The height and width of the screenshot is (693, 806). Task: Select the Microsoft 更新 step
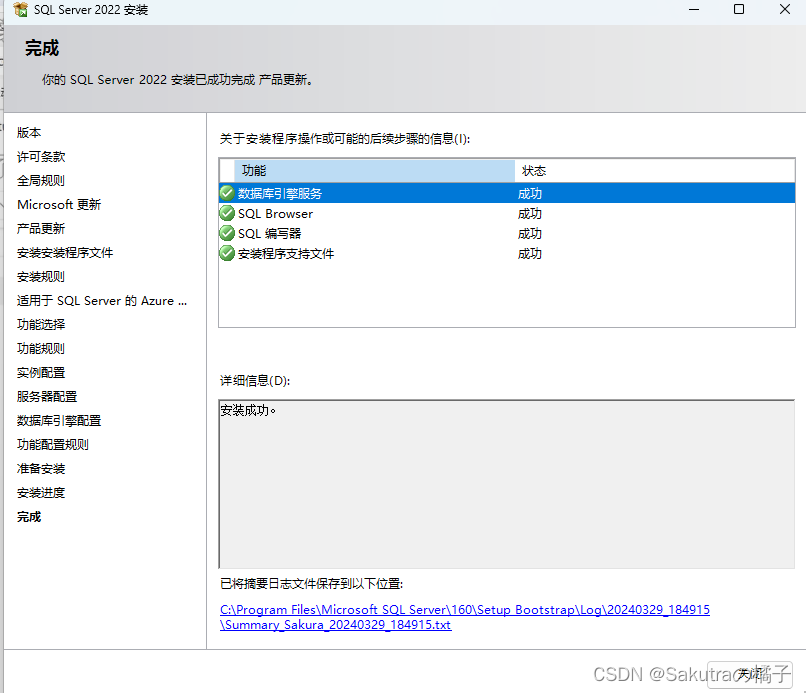click(x=59, y=205)
